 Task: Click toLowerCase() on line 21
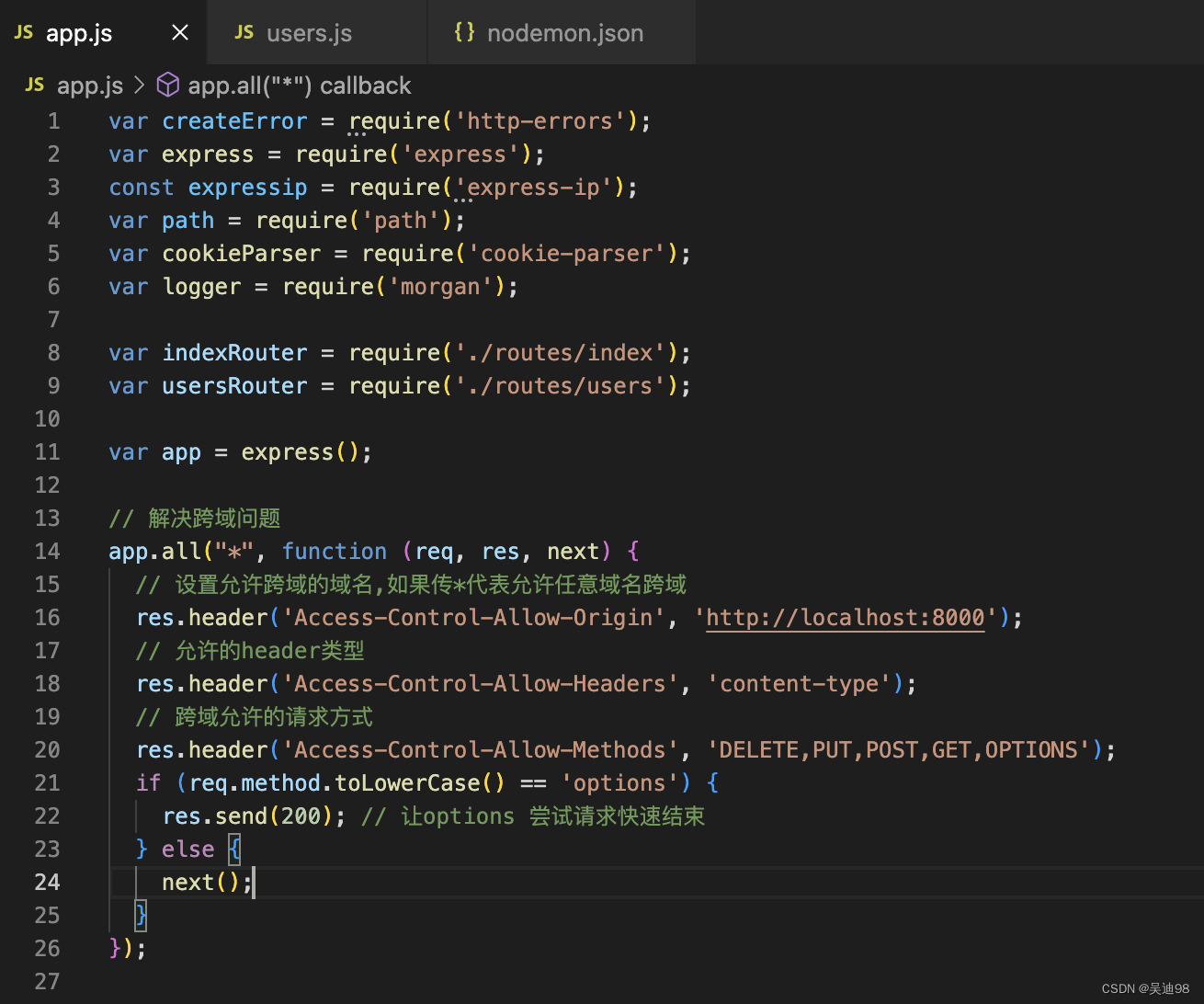click(x=420, y=783)
